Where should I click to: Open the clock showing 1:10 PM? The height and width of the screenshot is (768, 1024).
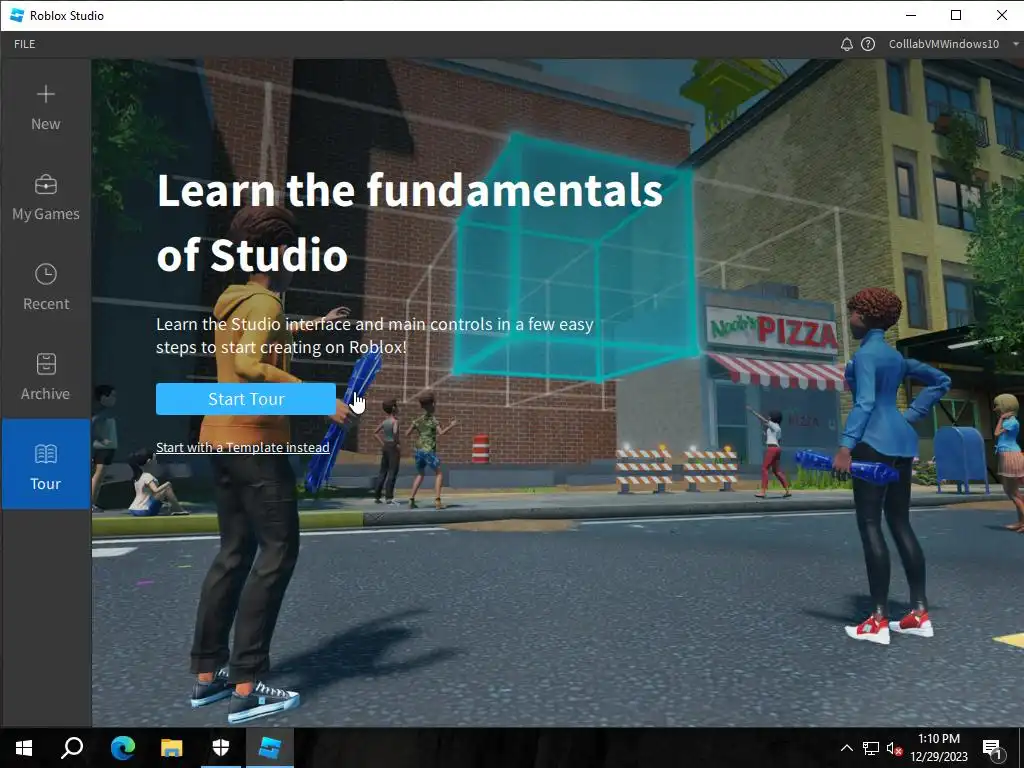939,748
